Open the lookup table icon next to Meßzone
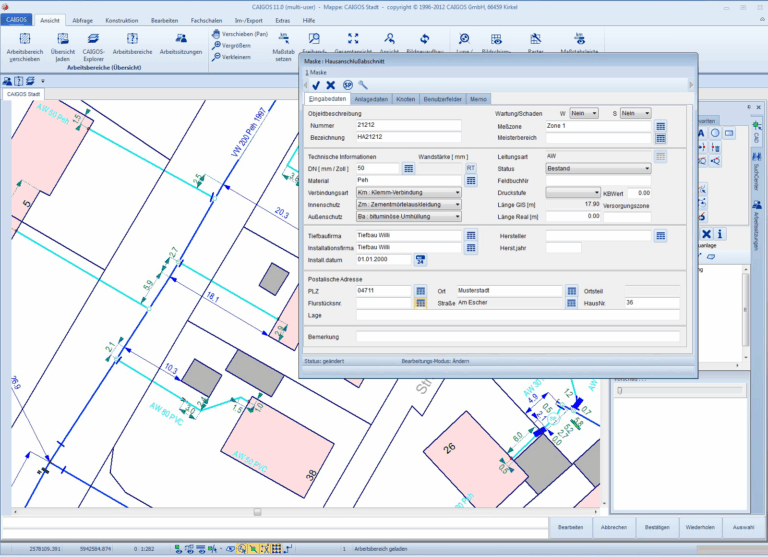This screenshot has height=557, width=768. (660, 126)
